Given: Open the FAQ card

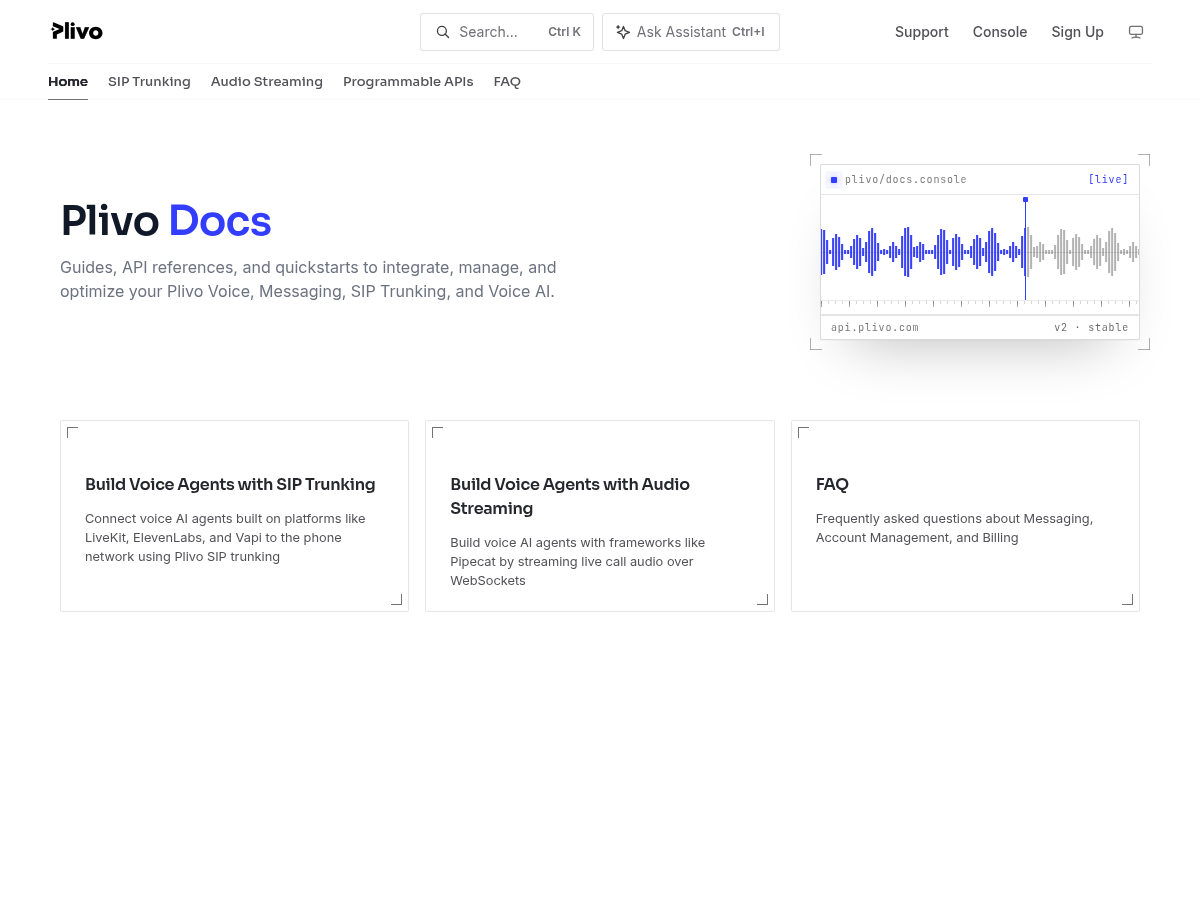Looking at the screenshot, I should point(965,516).
